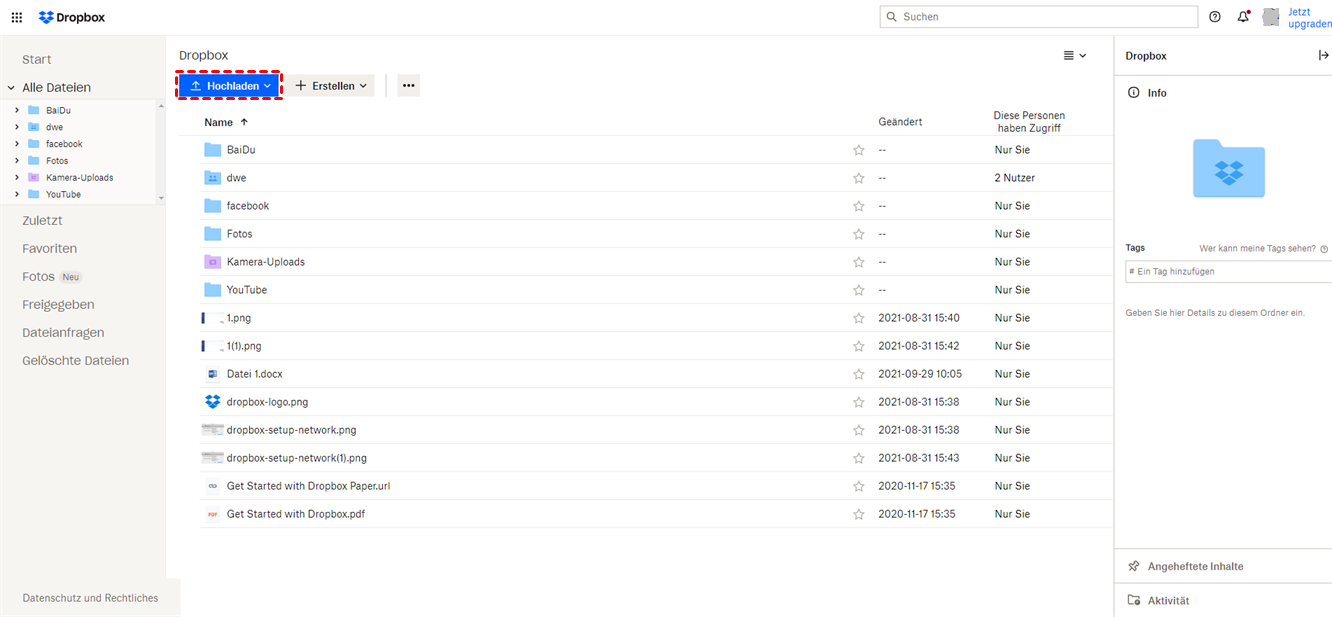
Task: Open the Hochladen upload dropdown
Action: click(230, 86)
